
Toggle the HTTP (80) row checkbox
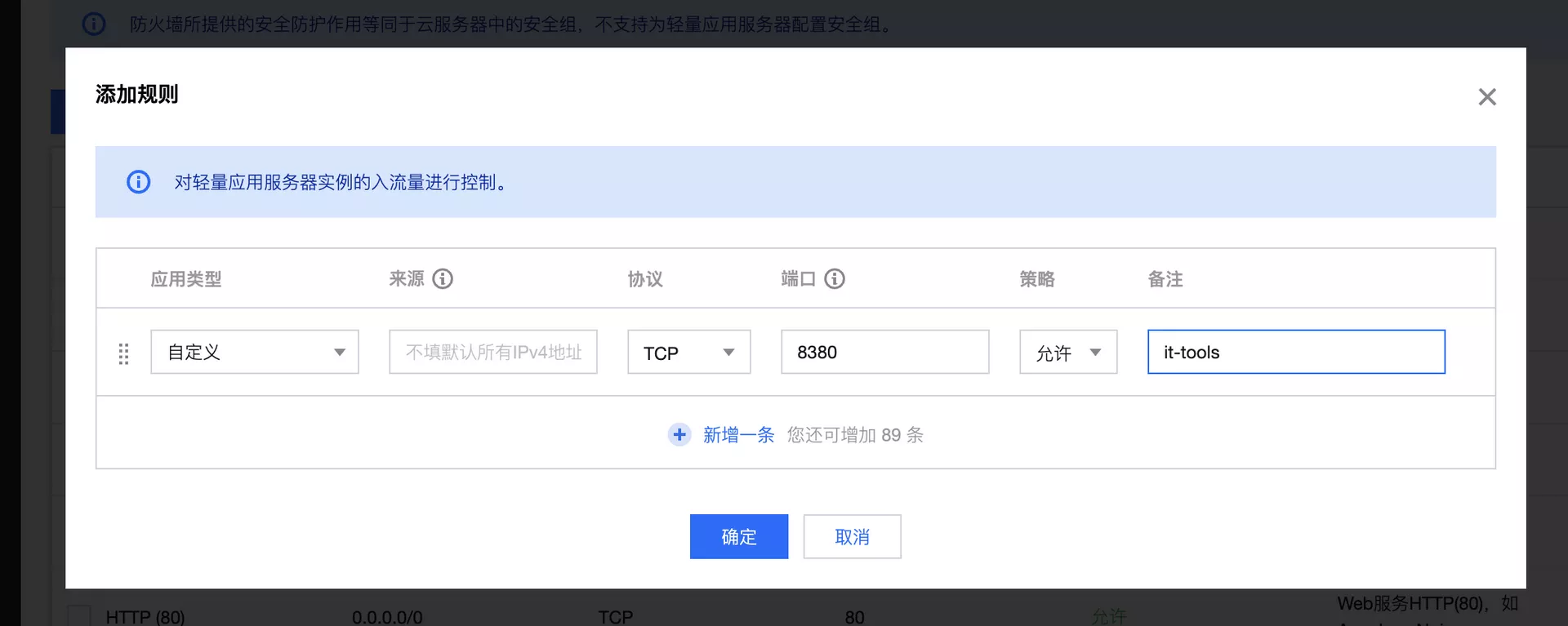(79, 615)
